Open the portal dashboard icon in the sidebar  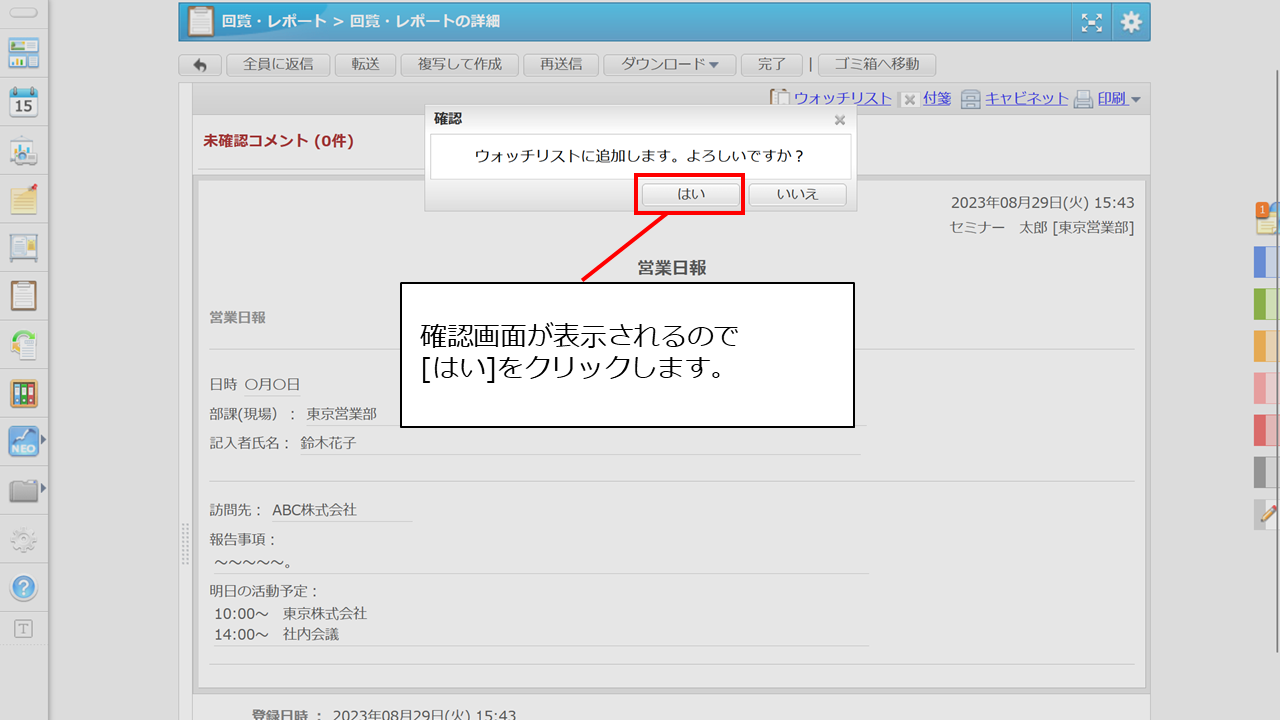click(x=23, y=53)
